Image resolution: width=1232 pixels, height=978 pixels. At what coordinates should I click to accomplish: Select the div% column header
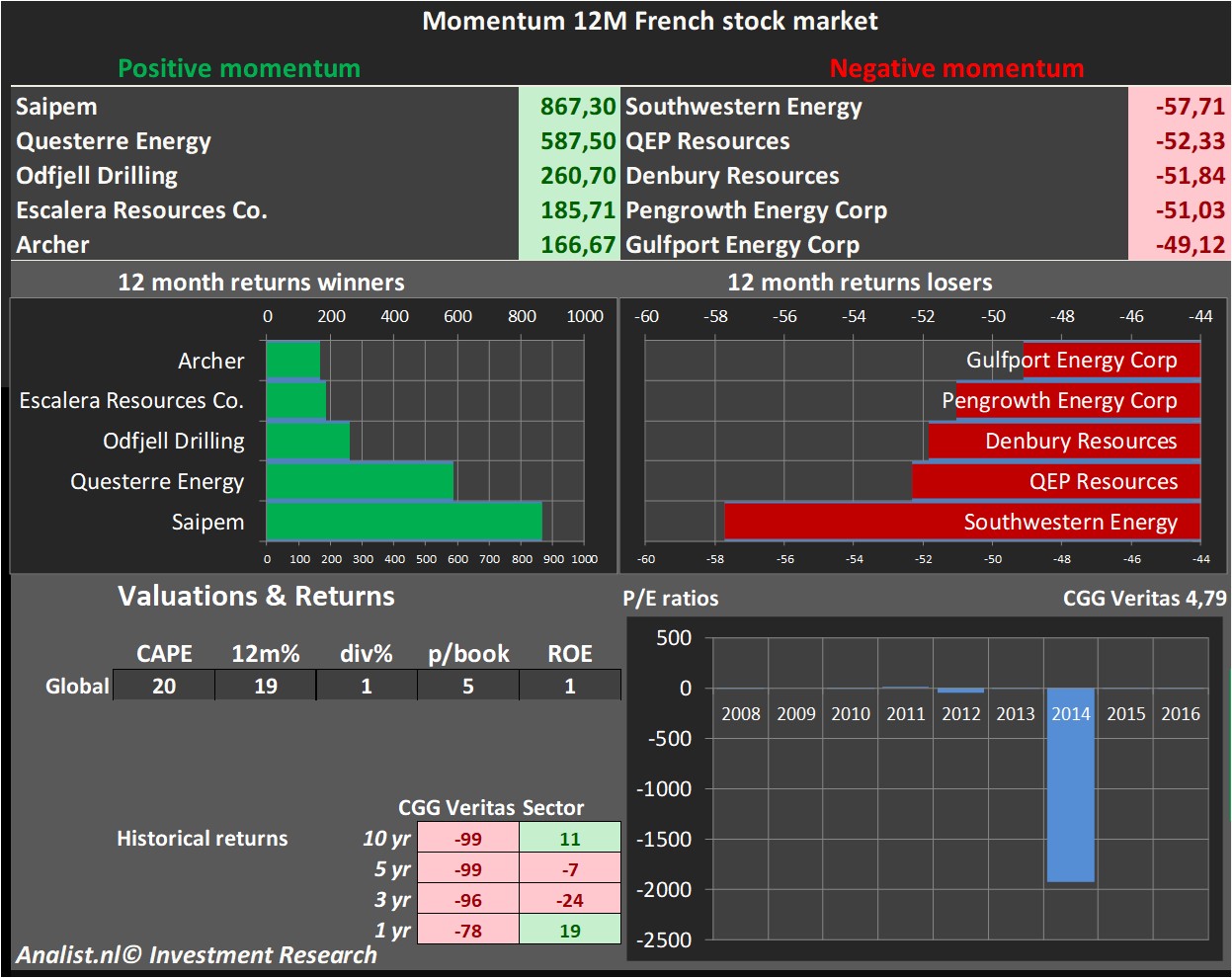[x=367, y=654]
